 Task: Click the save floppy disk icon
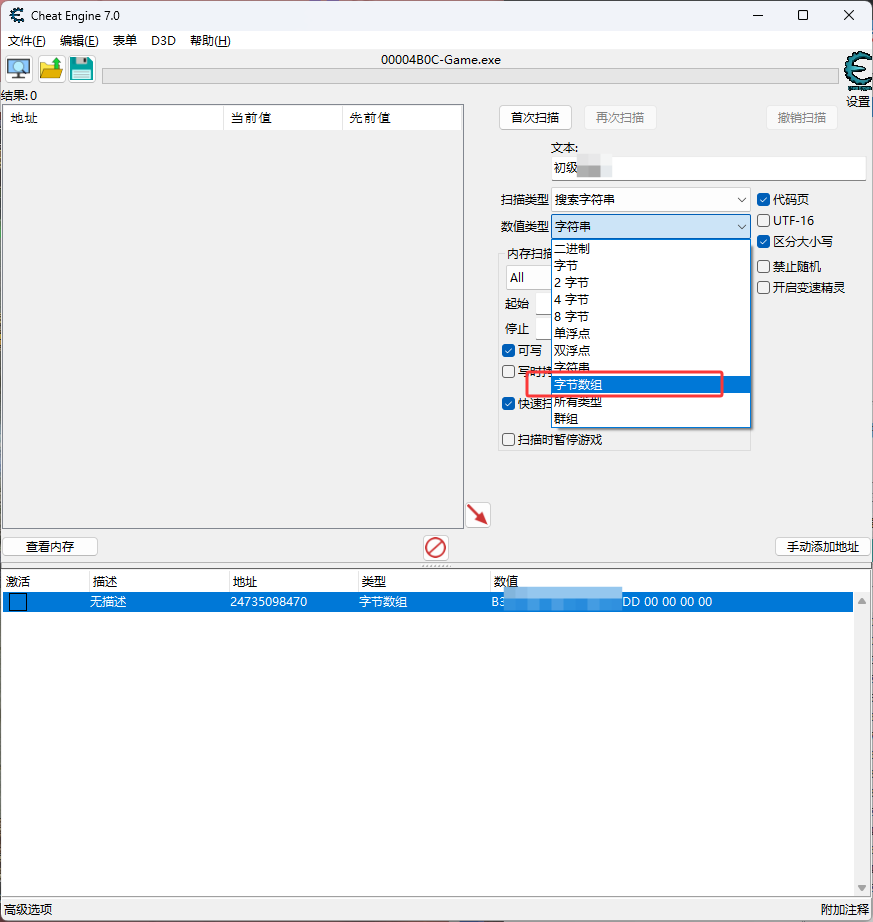[x=82, y=69]
